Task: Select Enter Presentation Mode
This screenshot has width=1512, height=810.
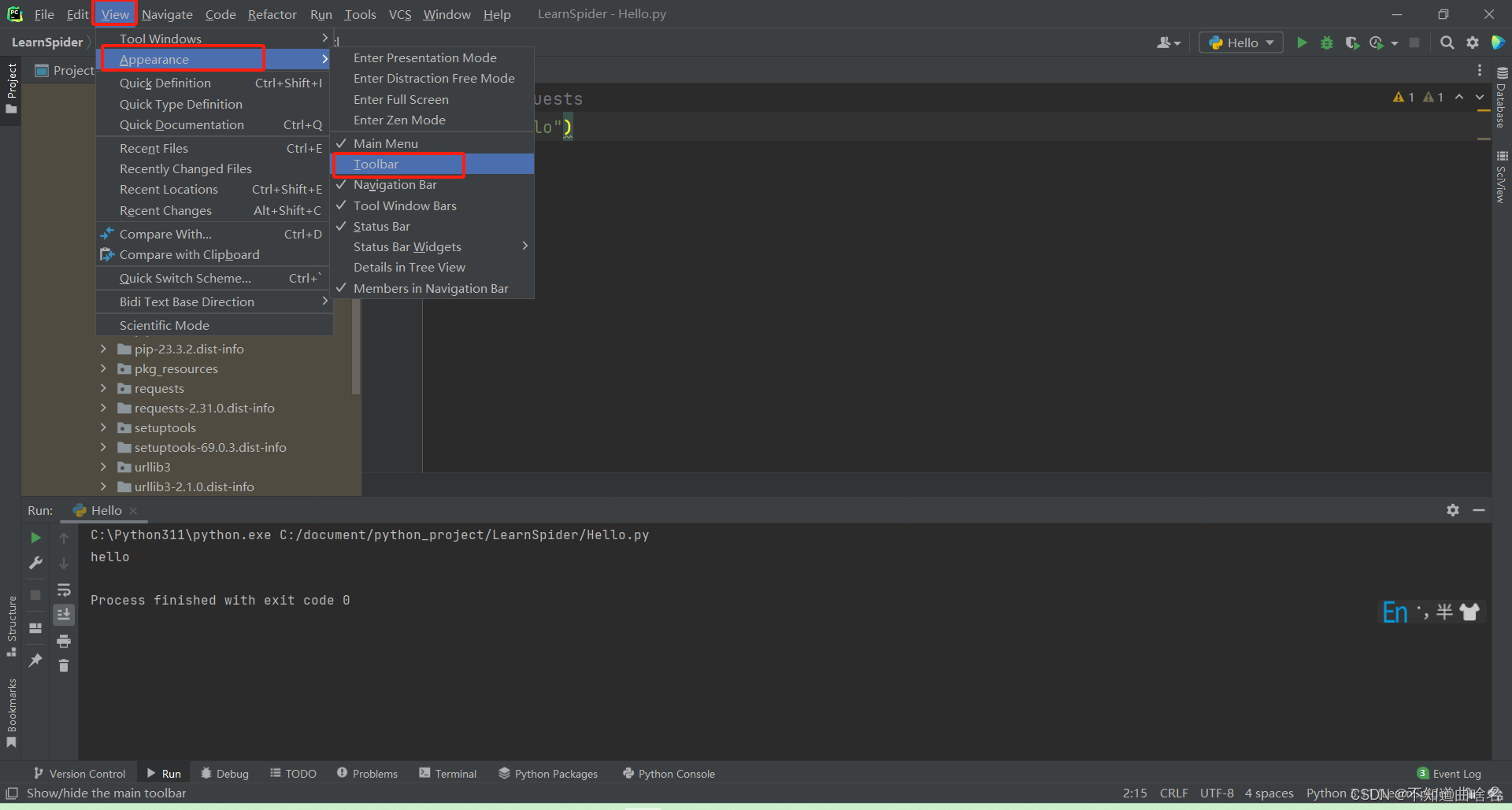Action: tap(432, 57)
